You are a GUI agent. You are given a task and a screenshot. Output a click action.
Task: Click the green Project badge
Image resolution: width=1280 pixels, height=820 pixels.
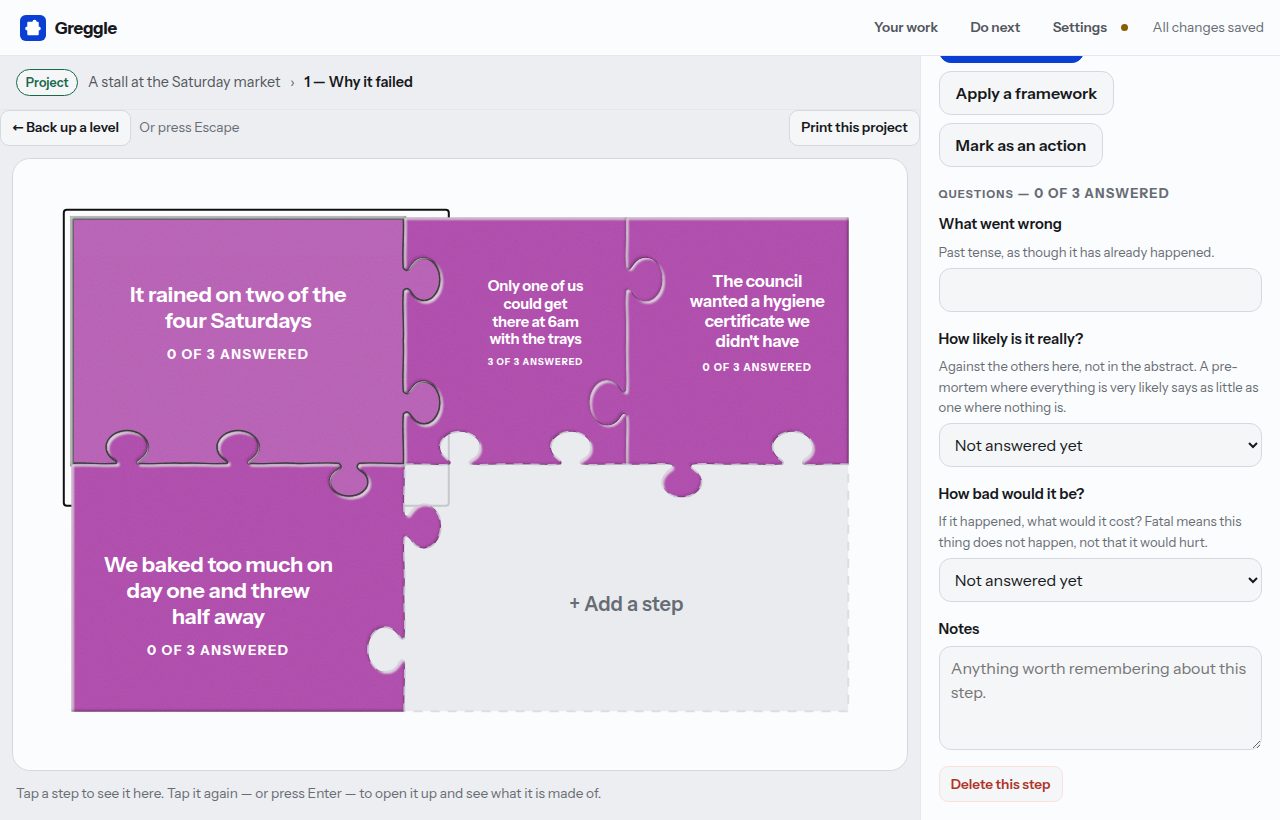point(47,82)
